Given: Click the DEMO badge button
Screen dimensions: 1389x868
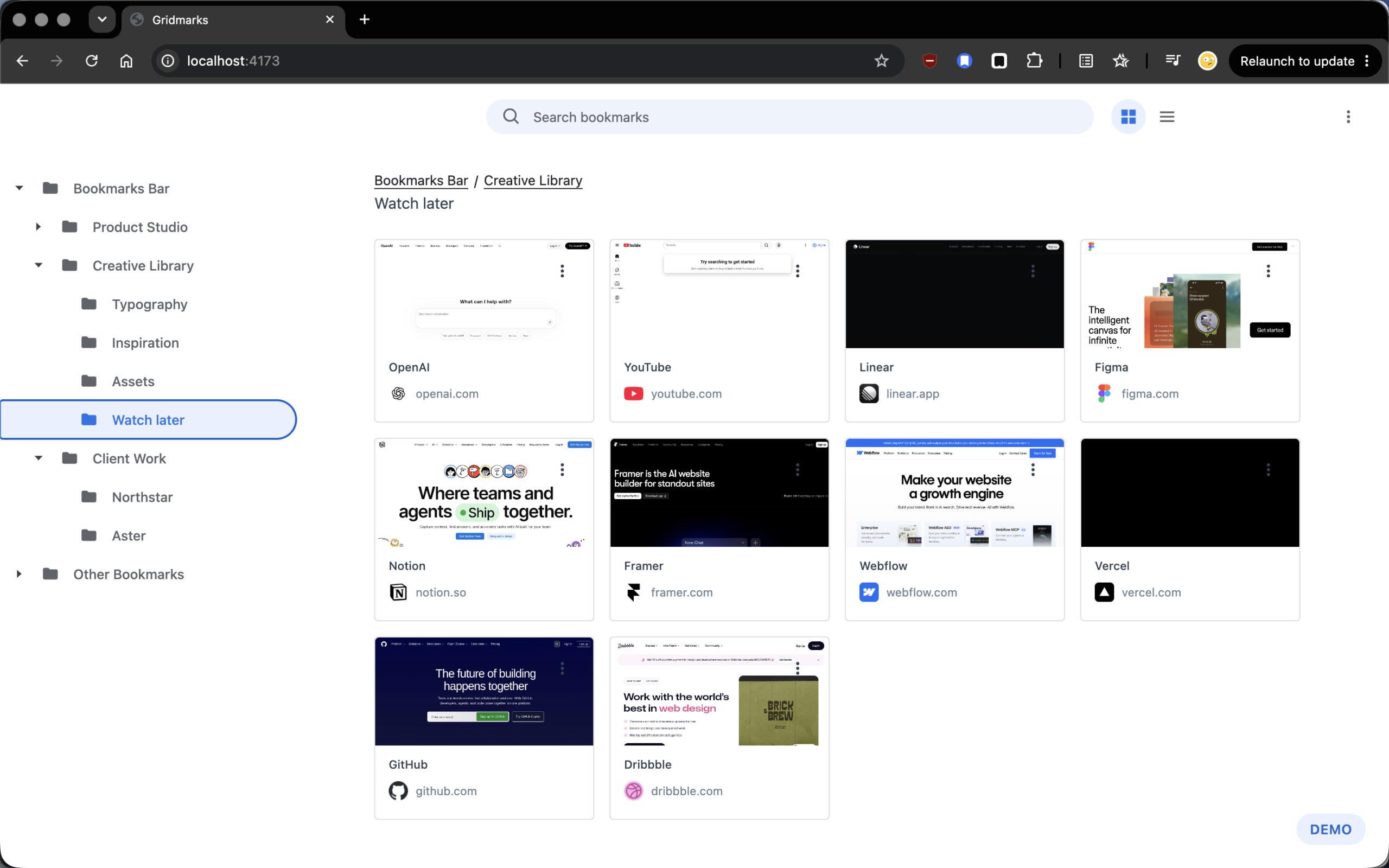Looking at the screenshot, I should tap(1330, 829).
